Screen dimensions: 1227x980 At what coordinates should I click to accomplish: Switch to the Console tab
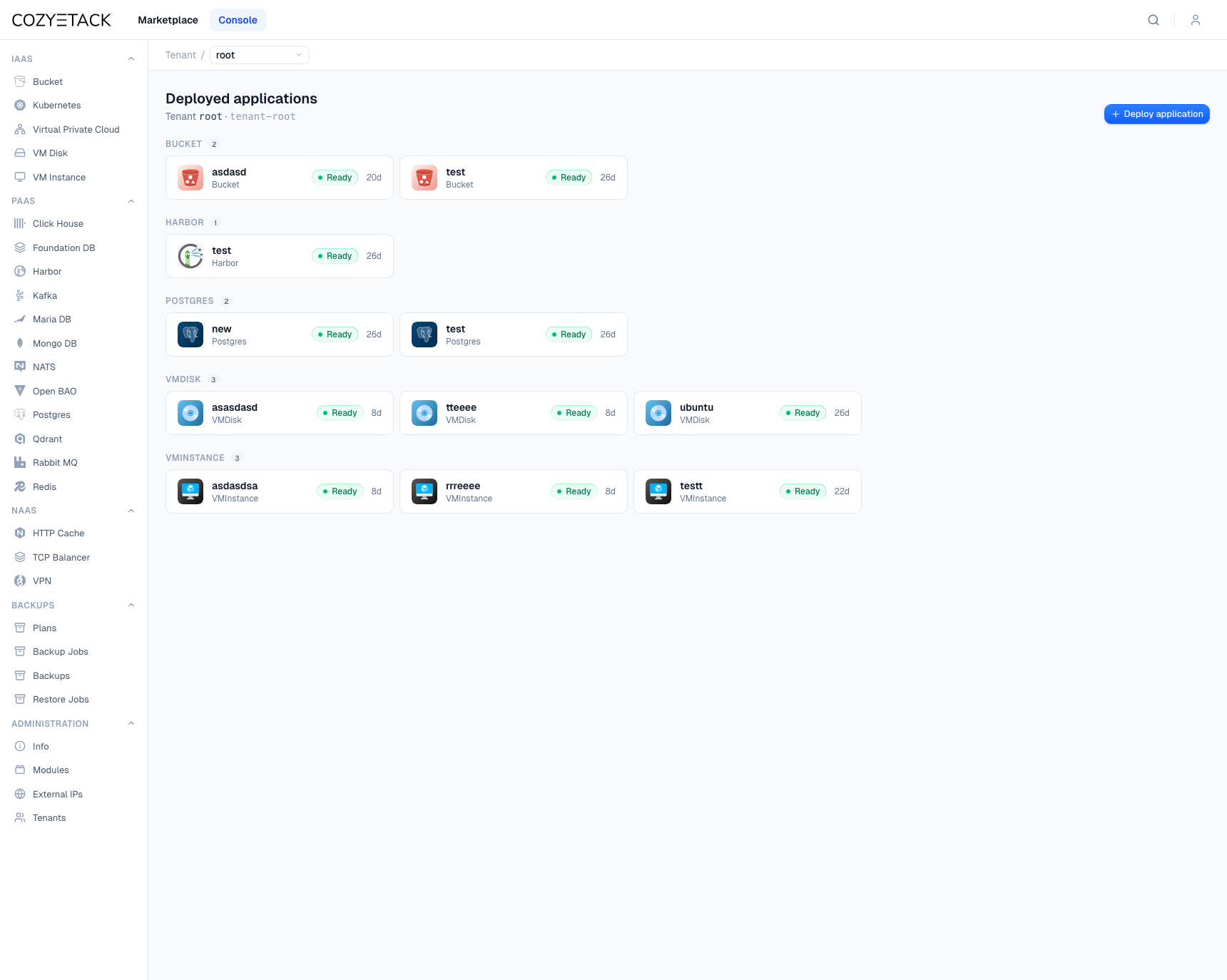[238, 20]
